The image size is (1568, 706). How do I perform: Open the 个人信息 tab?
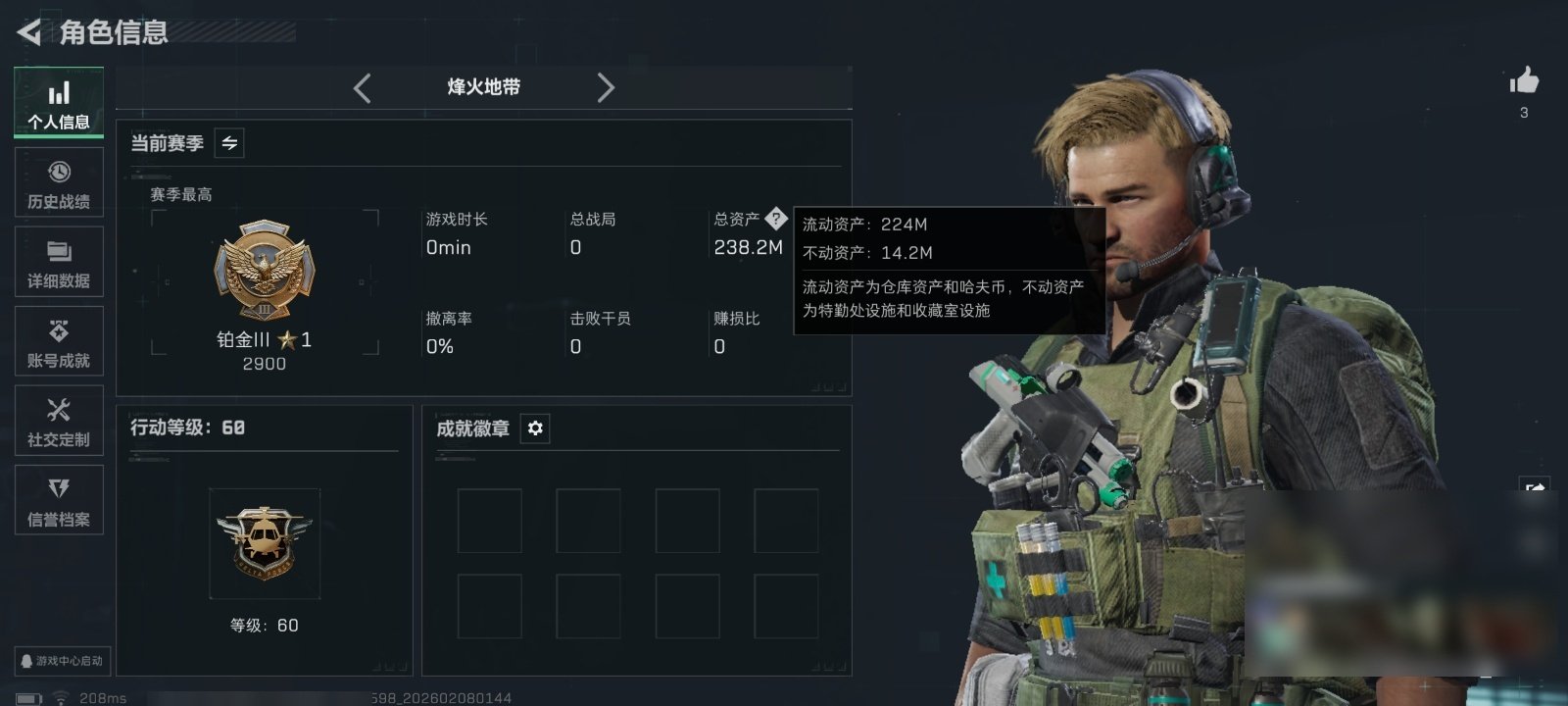point(59,102)
